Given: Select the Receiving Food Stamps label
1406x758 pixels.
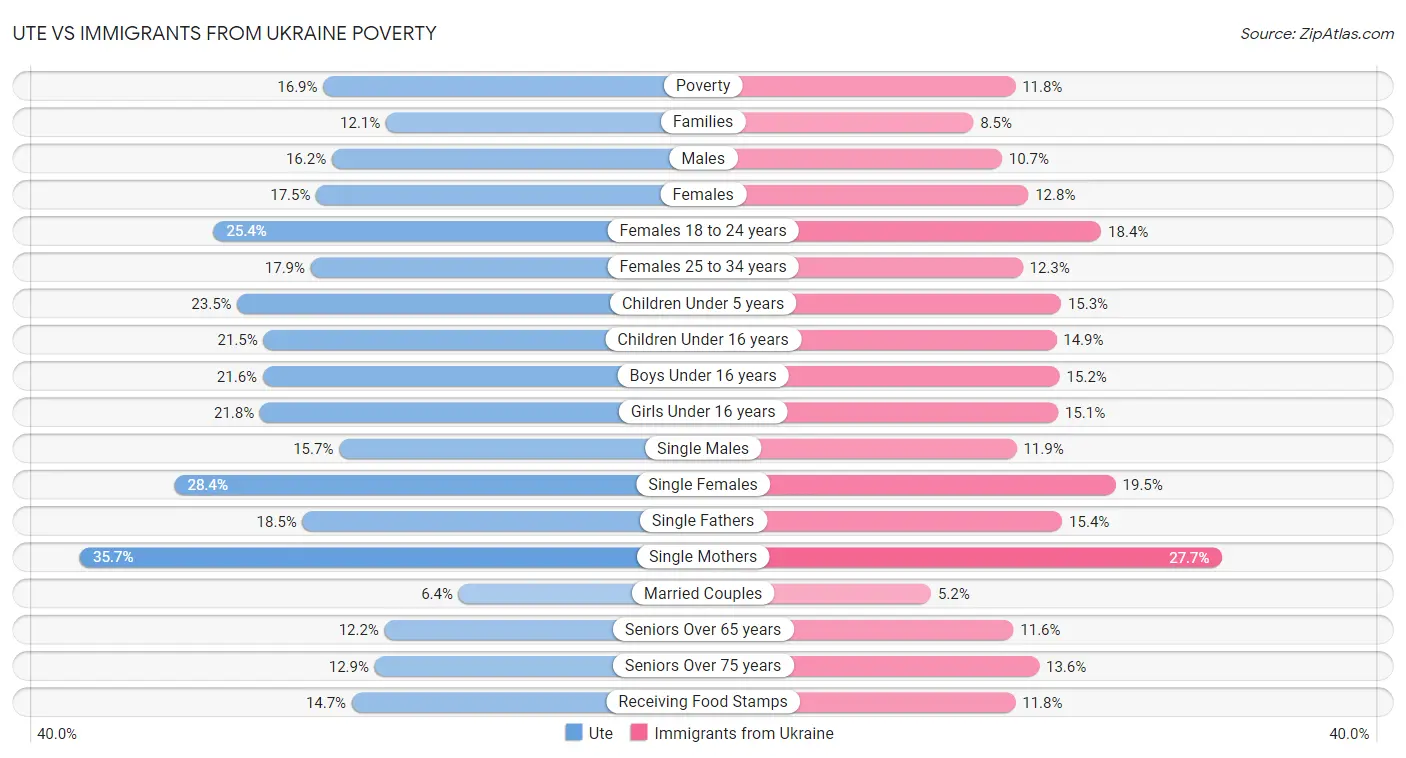Looking at the screenshot, I should (x=703, y=702).
